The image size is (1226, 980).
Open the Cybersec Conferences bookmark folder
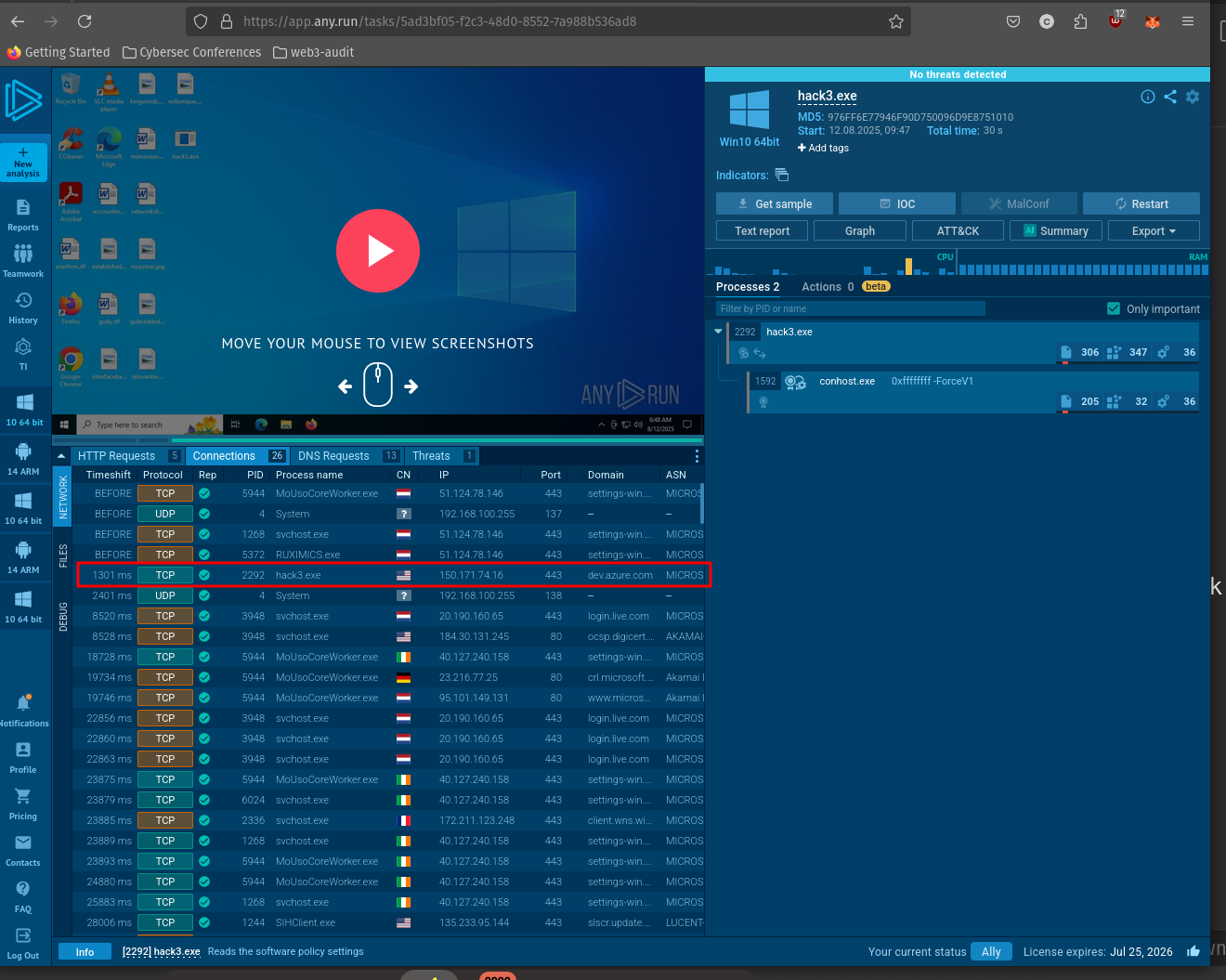point(192,52)
